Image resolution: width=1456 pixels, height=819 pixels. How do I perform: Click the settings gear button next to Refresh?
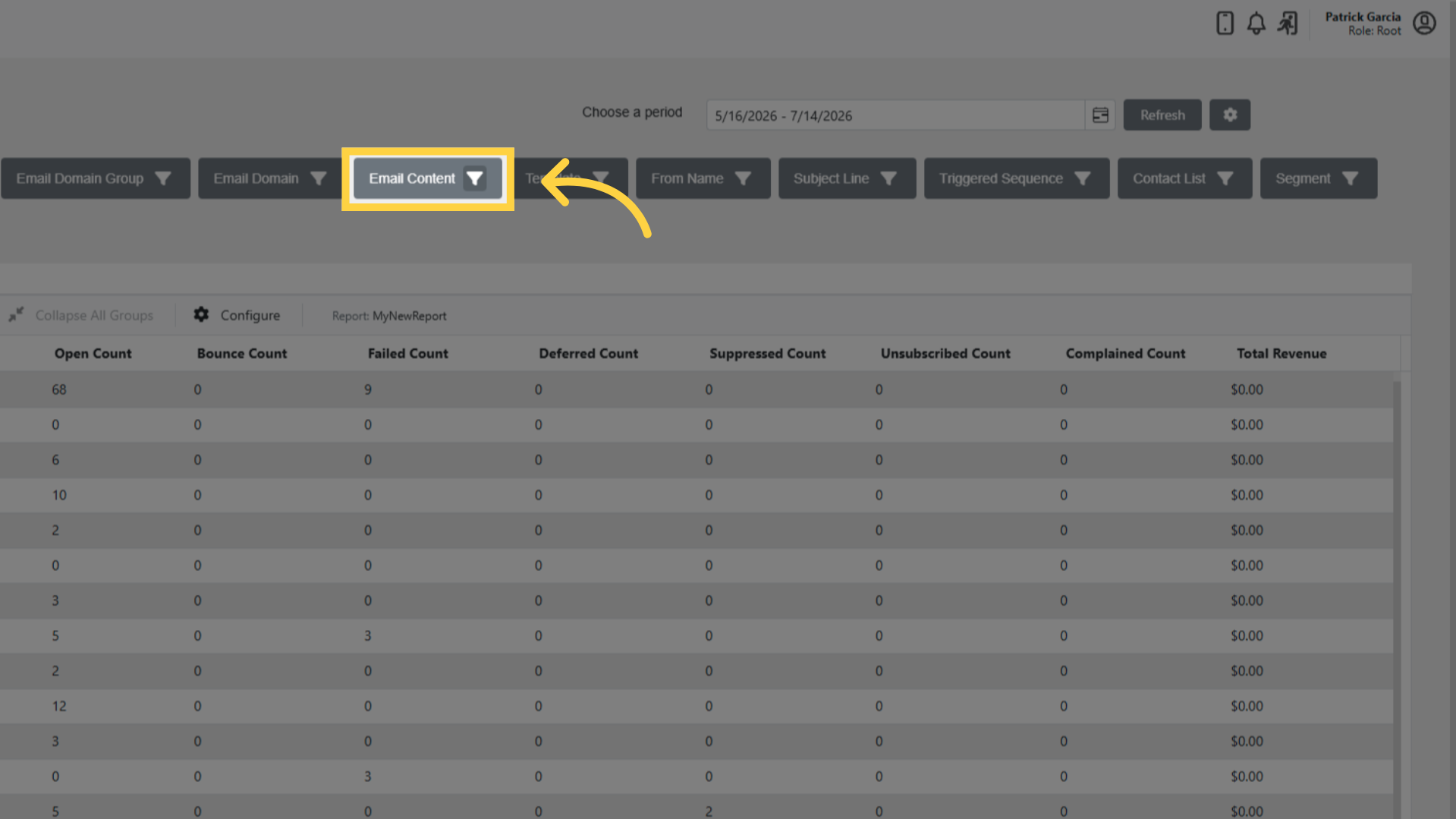pos(1230,115)
